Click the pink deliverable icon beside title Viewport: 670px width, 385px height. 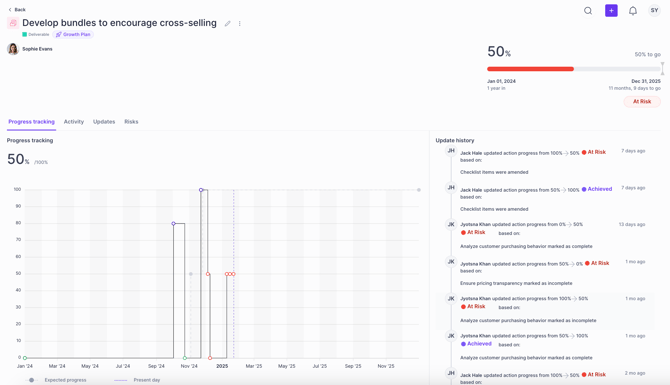tap(13, 23)
